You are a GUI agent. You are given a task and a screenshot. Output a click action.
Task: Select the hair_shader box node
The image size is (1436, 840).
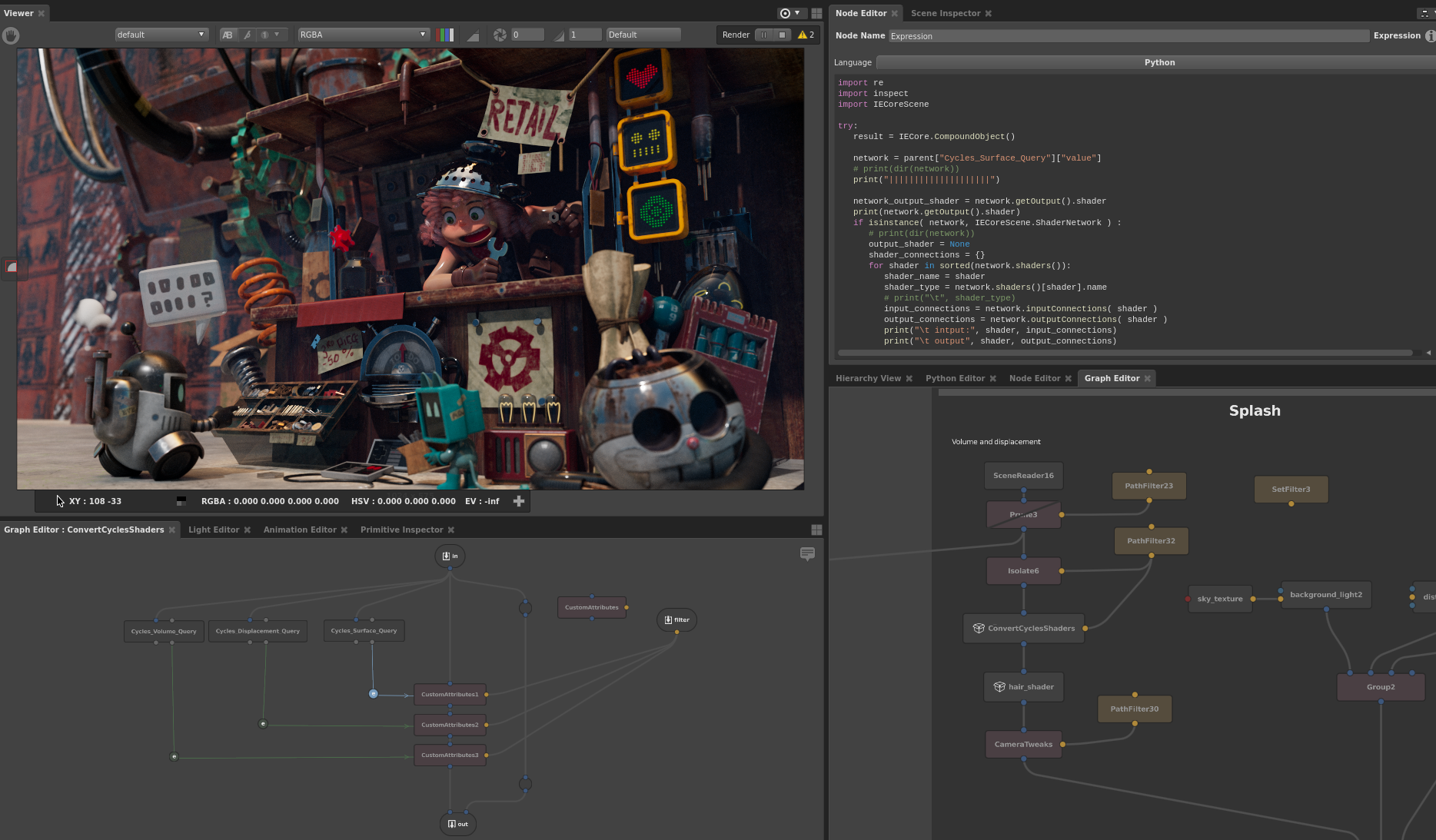click(1024, 687)
